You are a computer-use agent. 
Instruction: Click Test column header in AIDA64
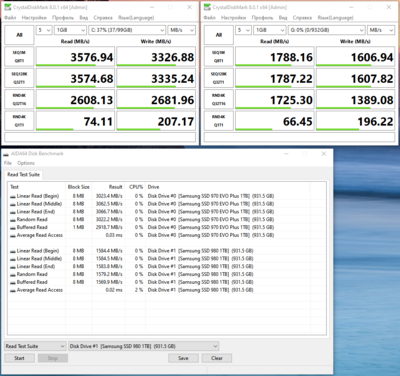pos(37,187)
